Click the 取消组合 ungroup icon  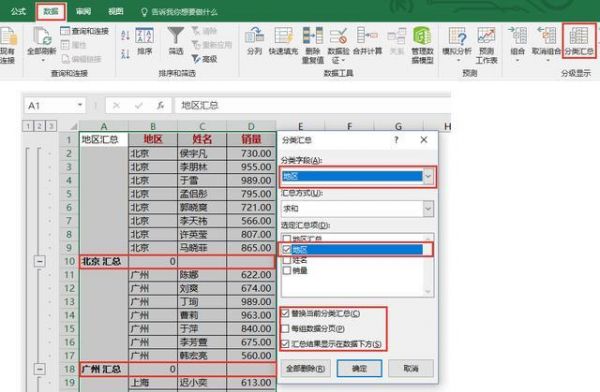pos(546,37)
